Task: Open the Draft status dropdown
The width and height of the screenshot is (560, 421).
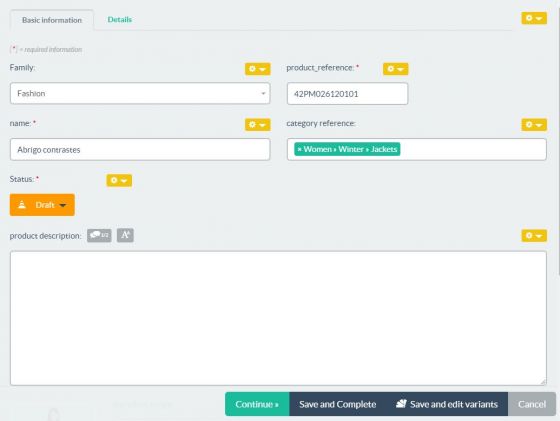Action: [x=42, y=205]
